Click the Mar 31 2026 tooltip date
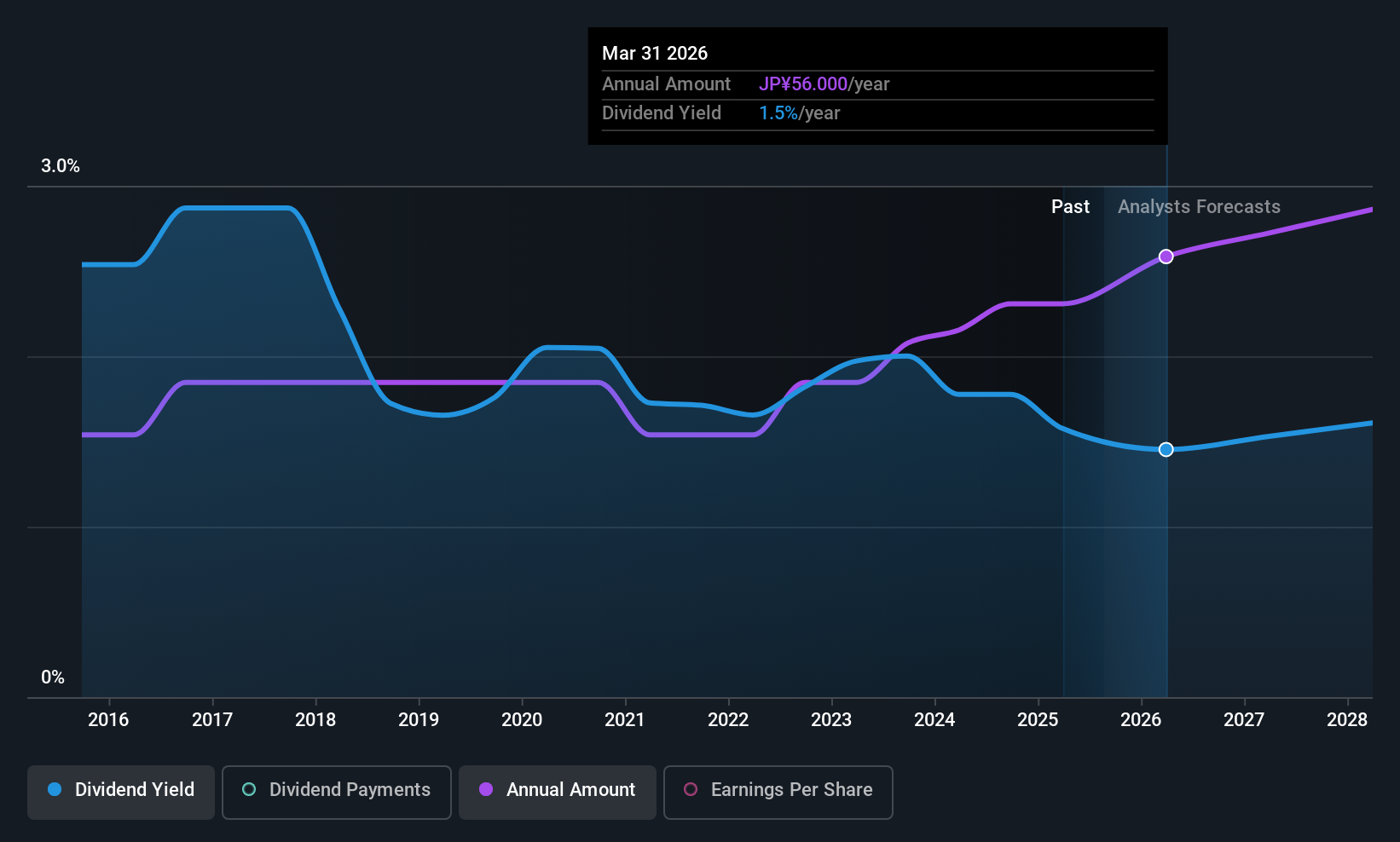1400x842 pixels. 655,53
